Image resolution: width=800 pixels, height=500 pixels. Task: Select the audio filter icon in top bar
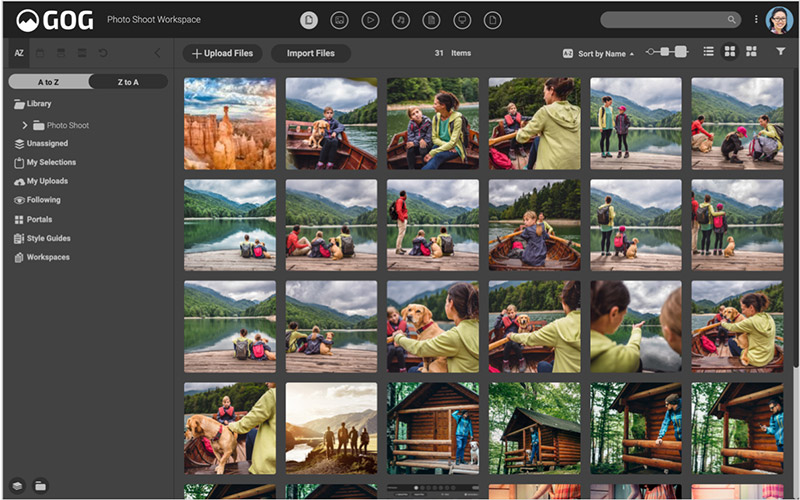click(x=401, y=19)
